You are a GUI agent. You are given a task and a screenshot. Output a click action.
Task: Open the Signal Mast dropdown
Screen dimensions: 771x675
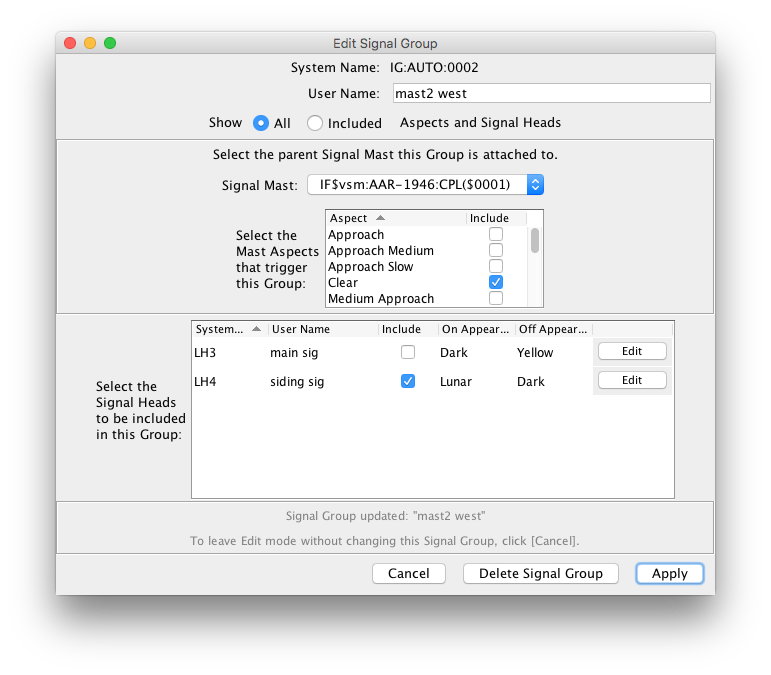tap(425, 184)
